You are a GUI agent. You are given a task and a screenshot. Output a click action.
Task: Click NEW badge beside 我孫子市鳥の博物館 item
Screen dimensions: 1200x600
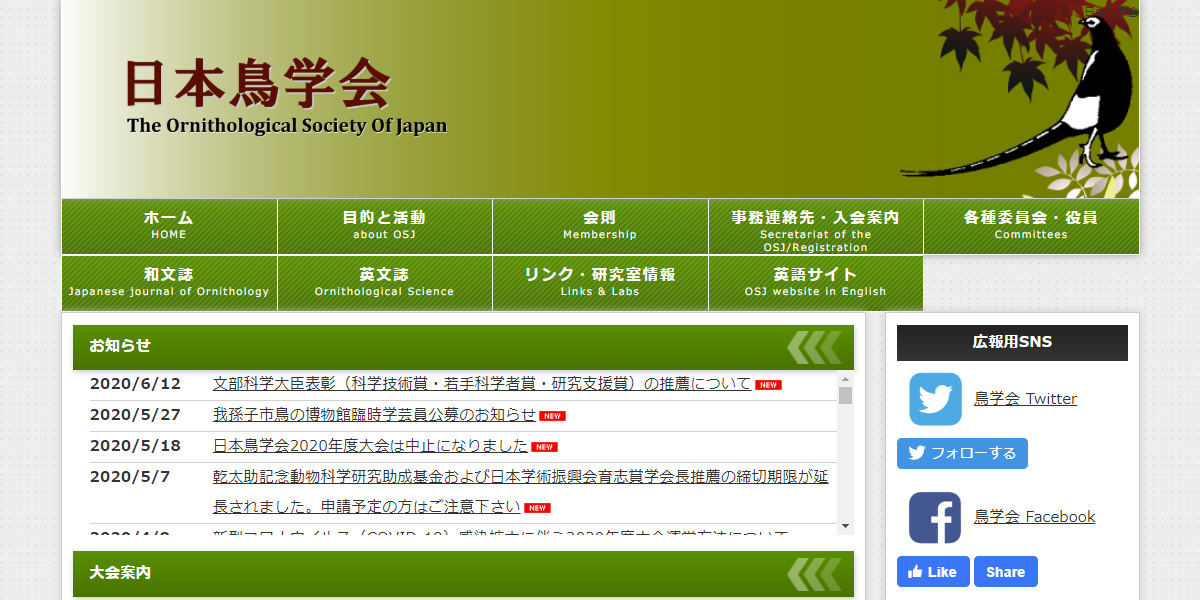click(553, 416)
